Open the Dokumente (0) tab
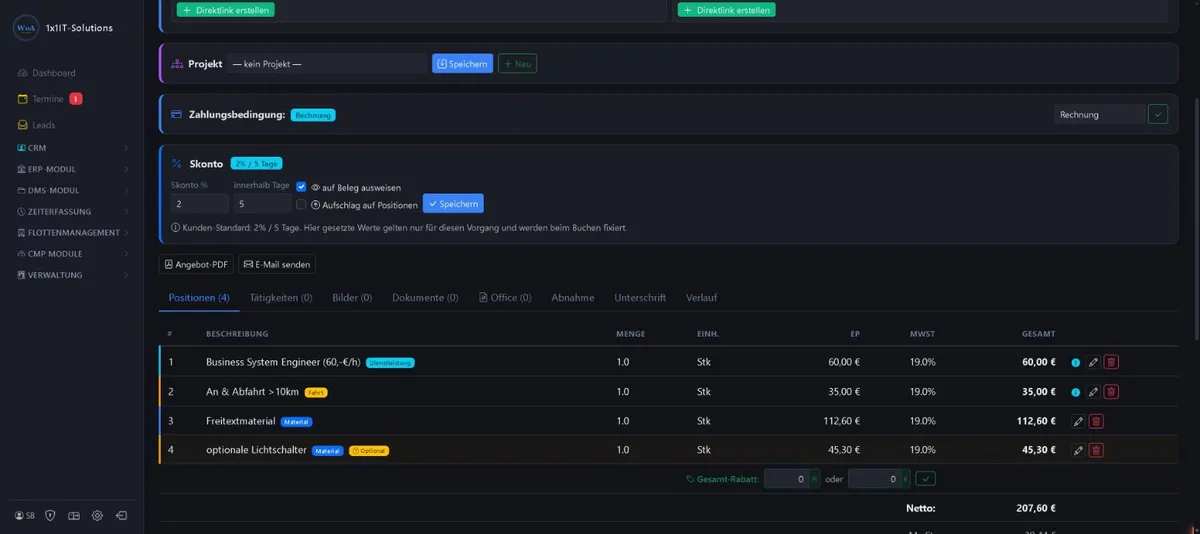Viewport: 1200px width, 534px height. (x=425, y=298)
